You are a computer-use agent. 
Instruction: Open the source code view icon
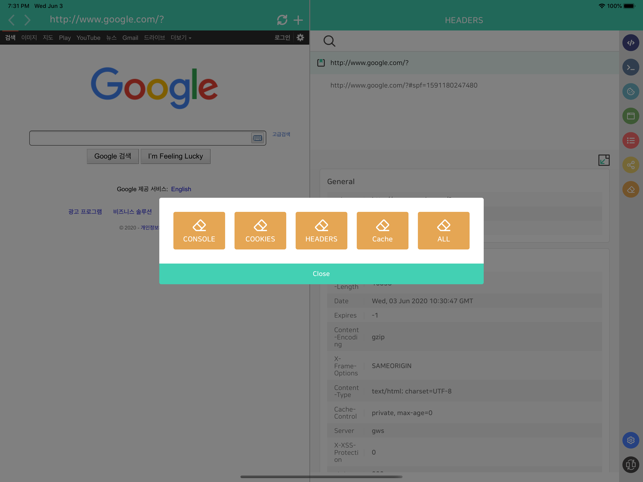[x=630, y=43]
